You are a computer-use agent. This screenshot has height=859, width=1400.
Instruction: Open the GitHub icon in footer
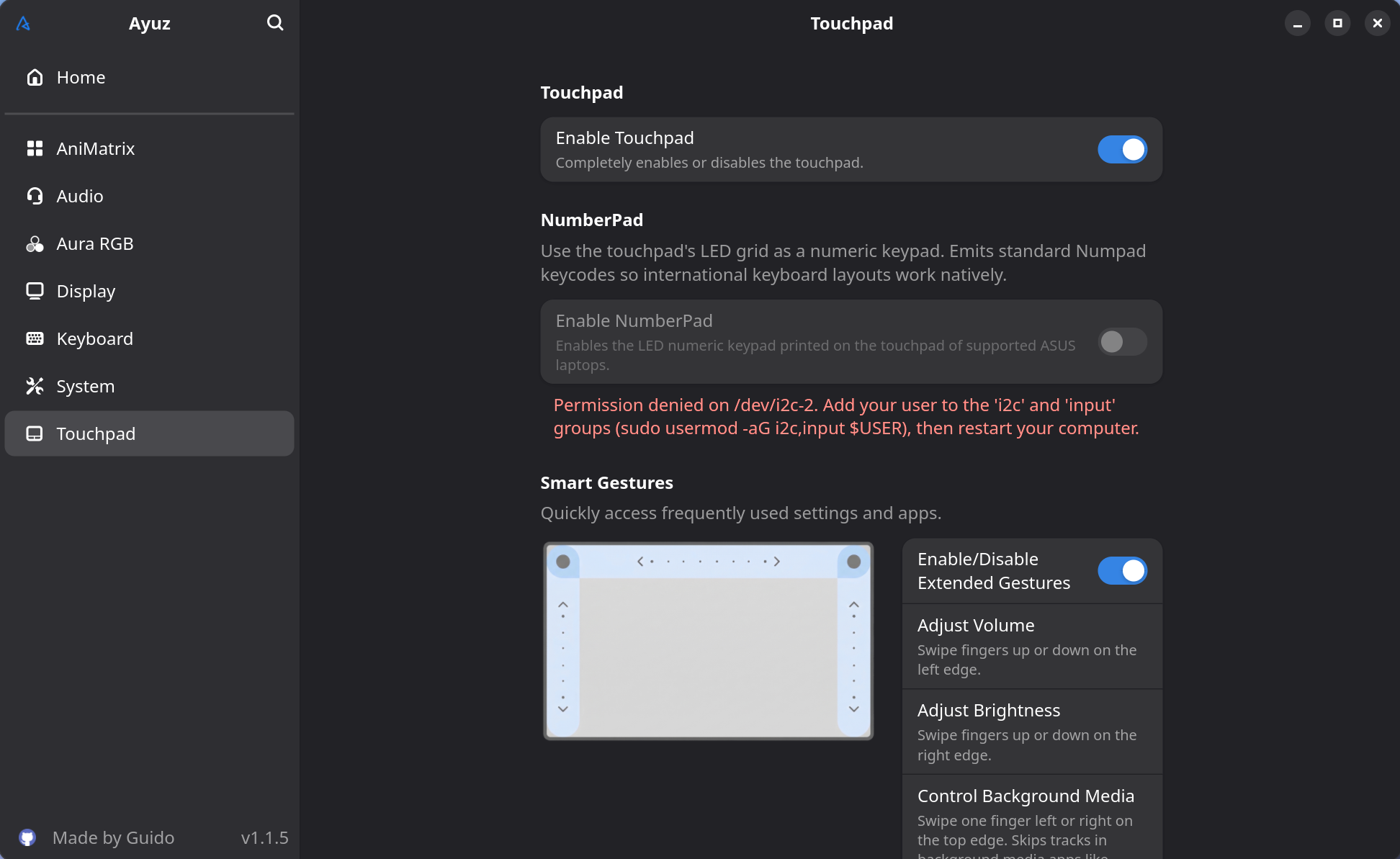27,837
